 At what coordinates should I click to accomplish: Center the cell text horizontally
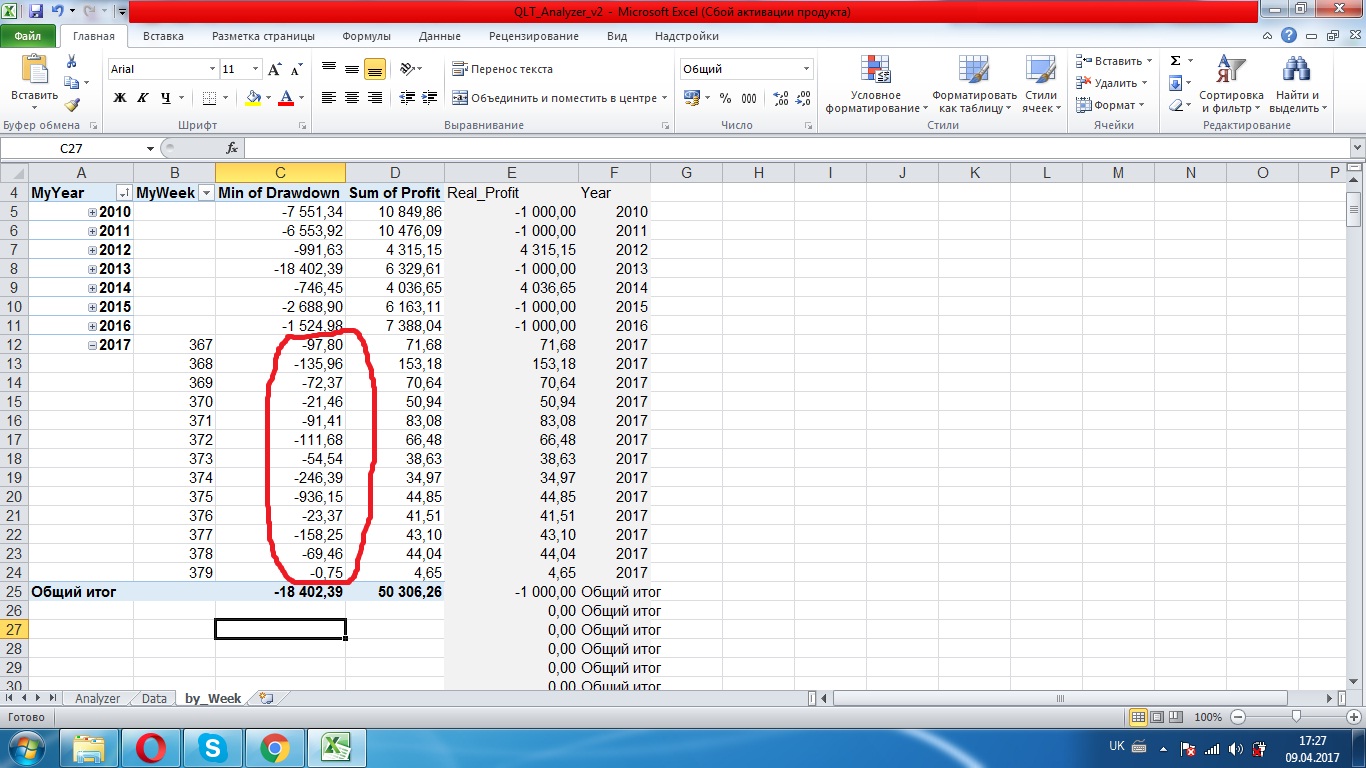[x=352, y=98]
